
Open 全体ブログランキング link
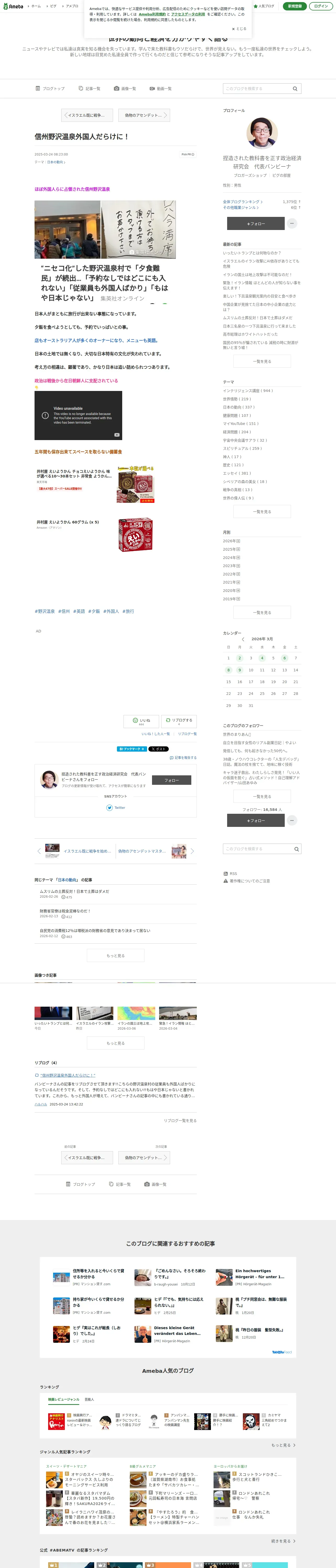(x=243, y=201)
